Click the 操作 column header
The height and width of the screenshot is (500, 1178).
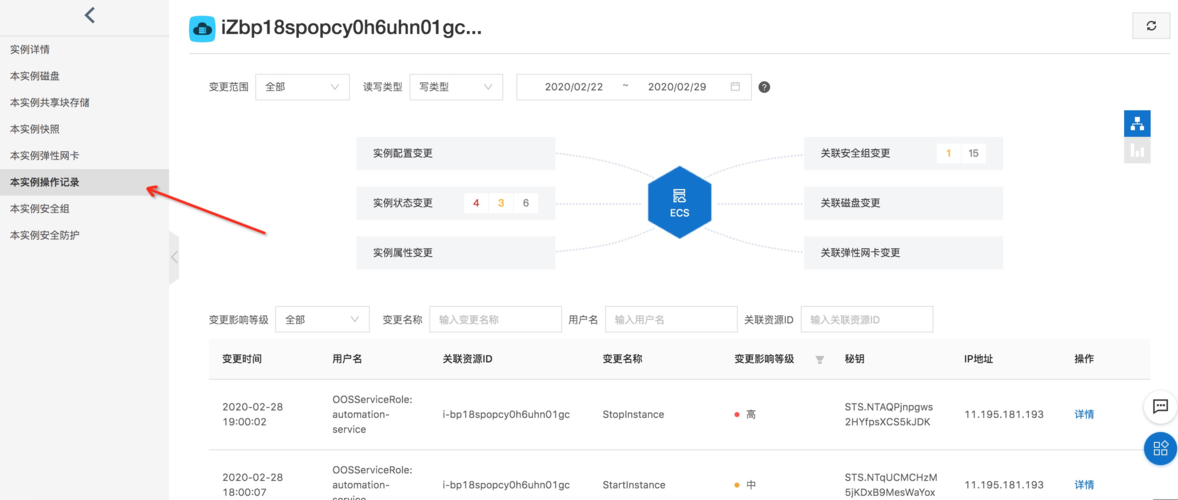pyautogui.click(x=1084, y=360)
